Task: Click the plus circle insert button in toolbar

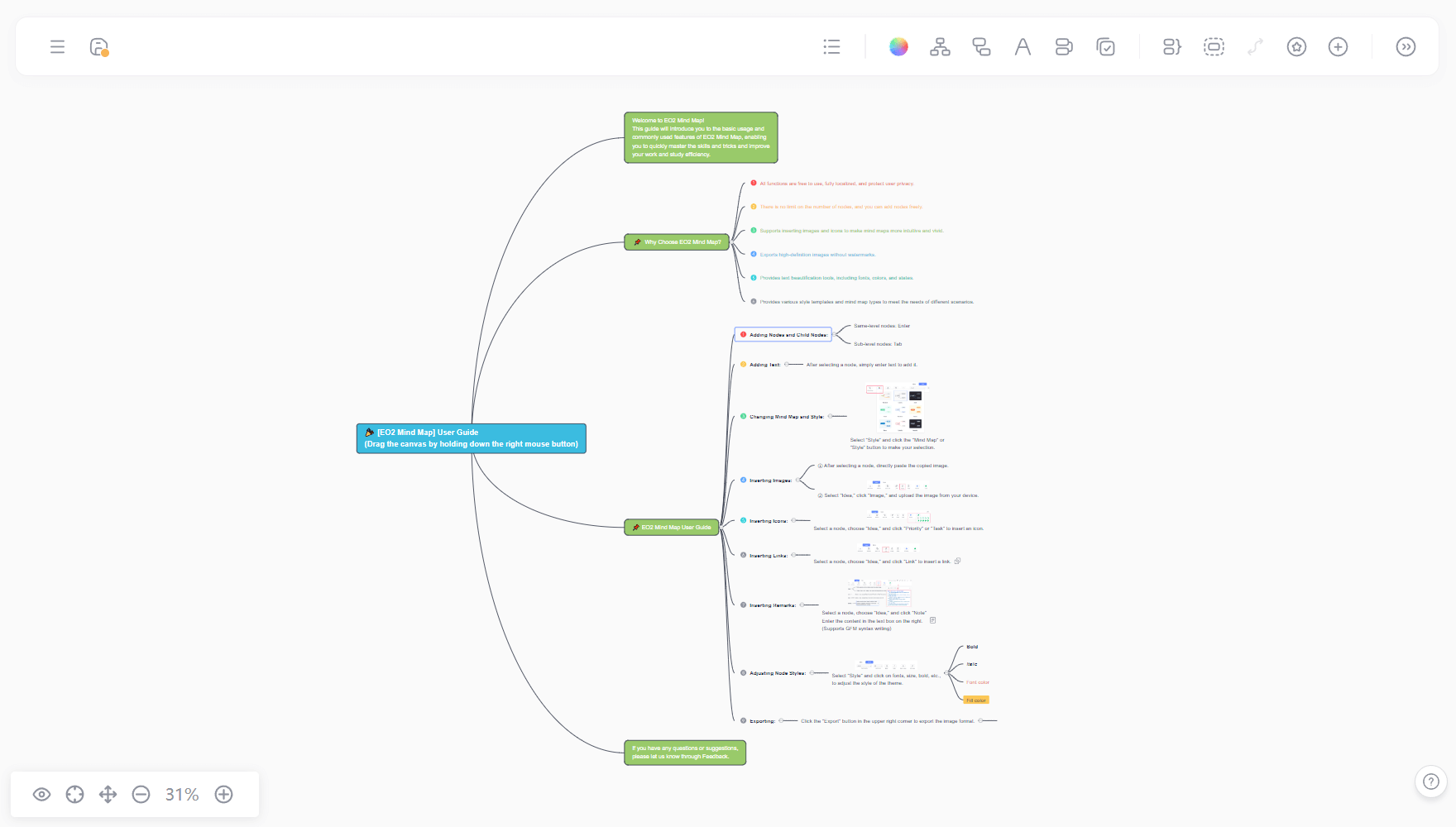Action: [x=1338, y=47]
